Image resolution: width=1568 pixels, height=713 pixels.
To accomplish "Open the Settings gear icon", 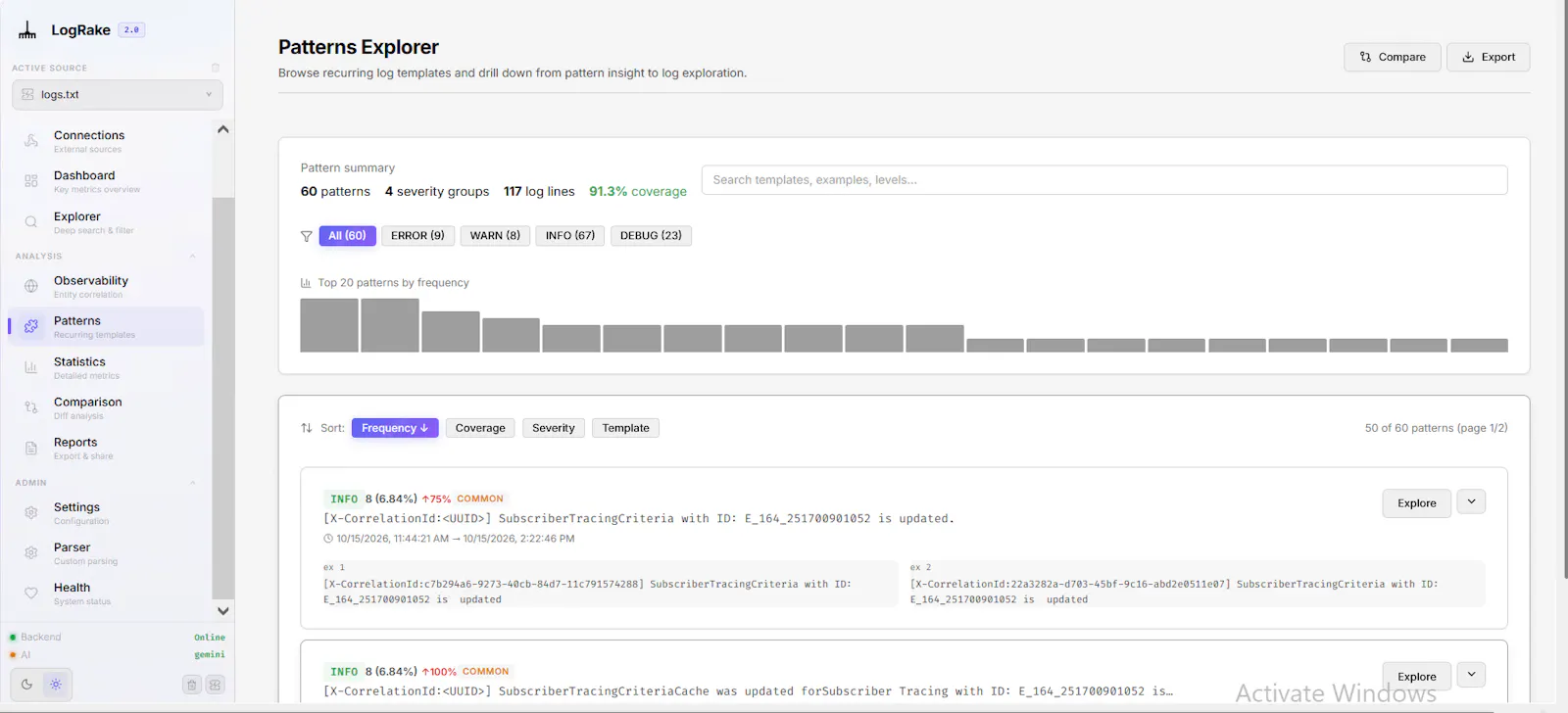I will [x=31, y=512].
